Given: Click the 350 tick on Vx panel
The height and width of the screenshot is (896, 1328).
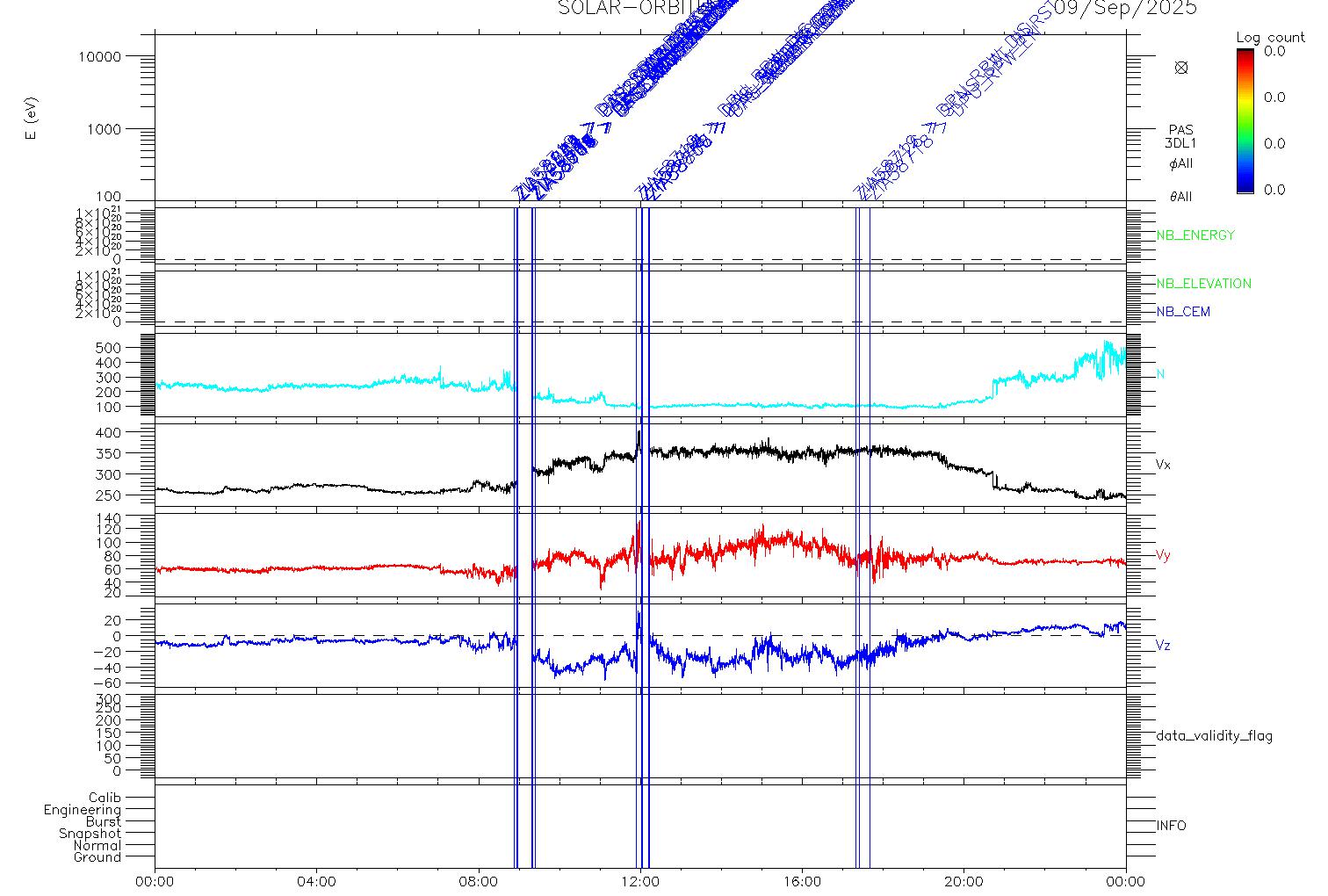Looking at the screenshot, I should coord(109,453).
